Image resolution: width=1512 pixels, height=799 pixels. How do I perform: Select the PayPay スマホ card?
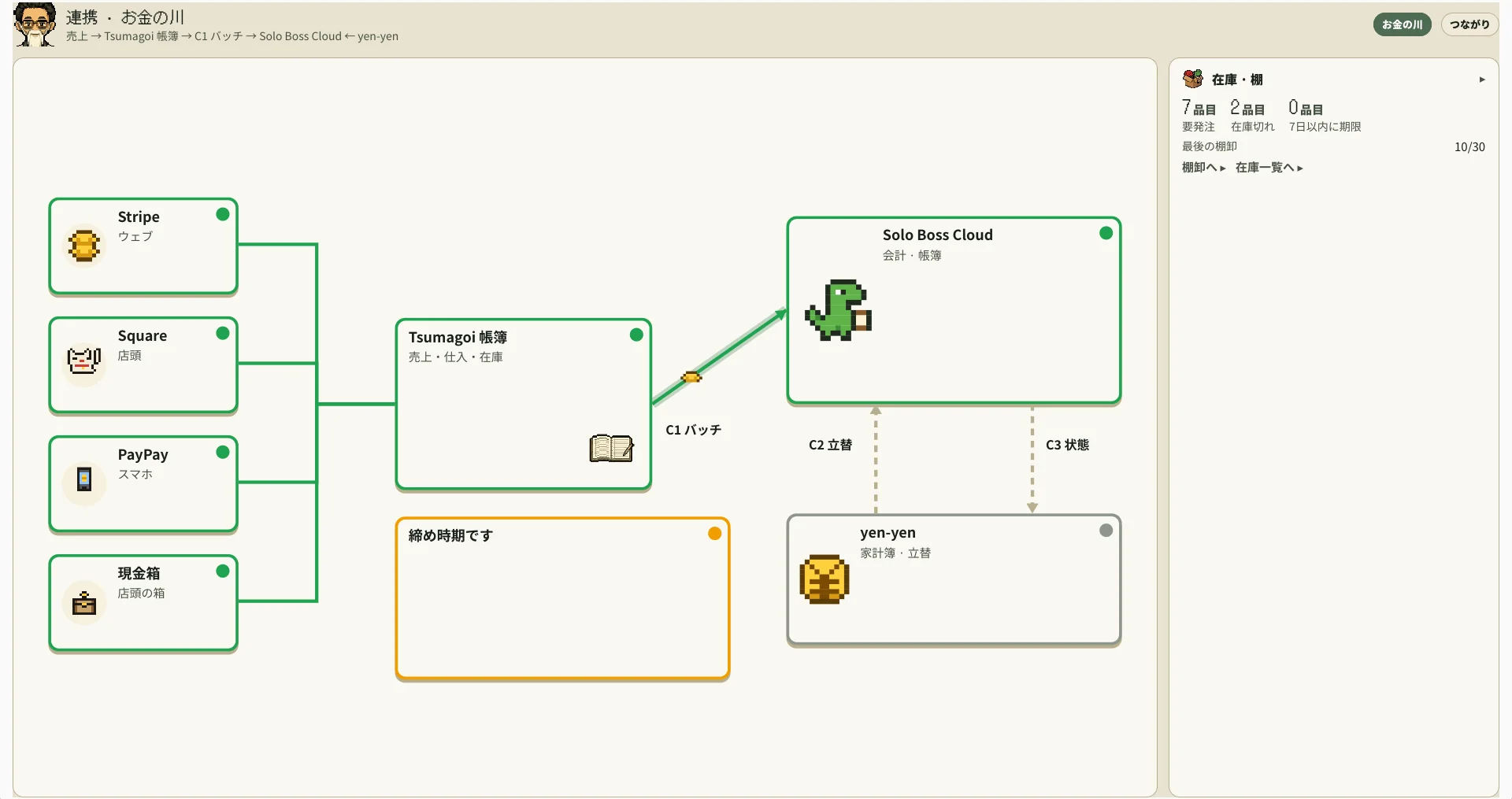coord(143,484)
